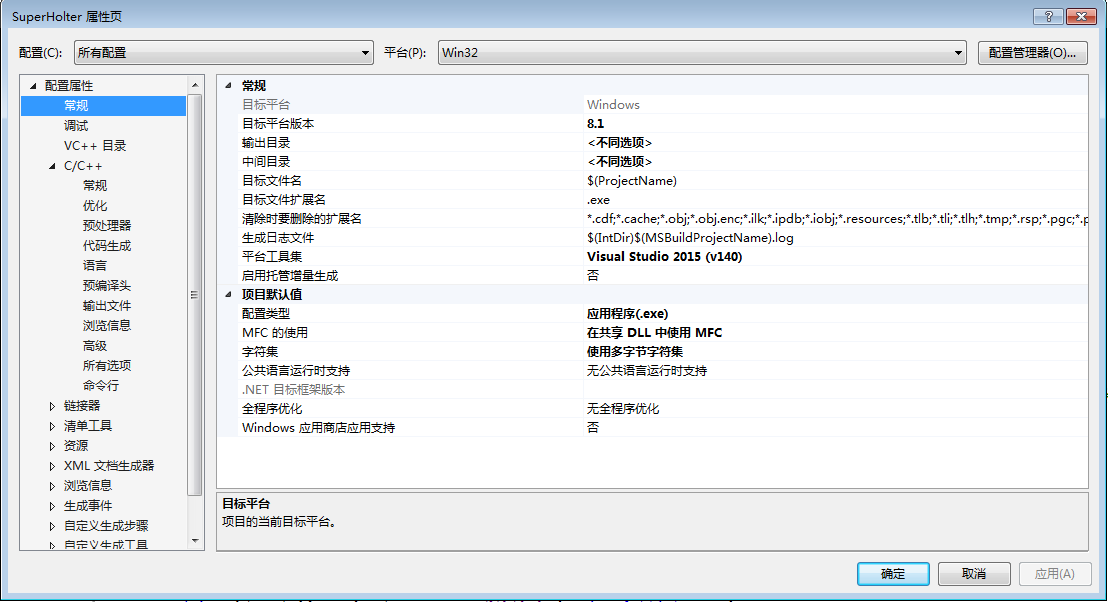Click the $(ProjectName) value field
This screenshot has width=1108, height=602.
[836, 181]
